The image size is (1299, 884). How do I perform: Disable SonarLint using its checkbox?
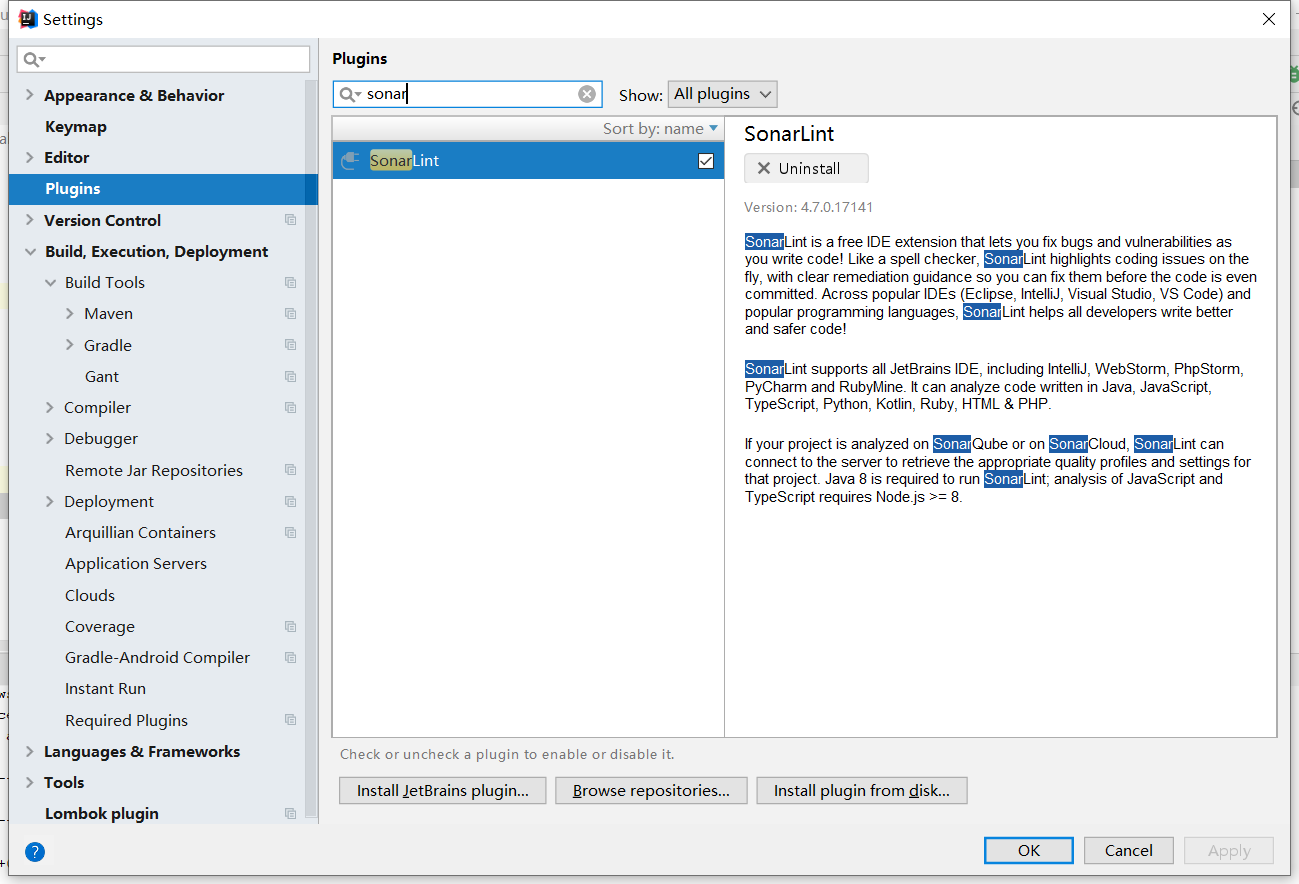[x=706, y=161]
